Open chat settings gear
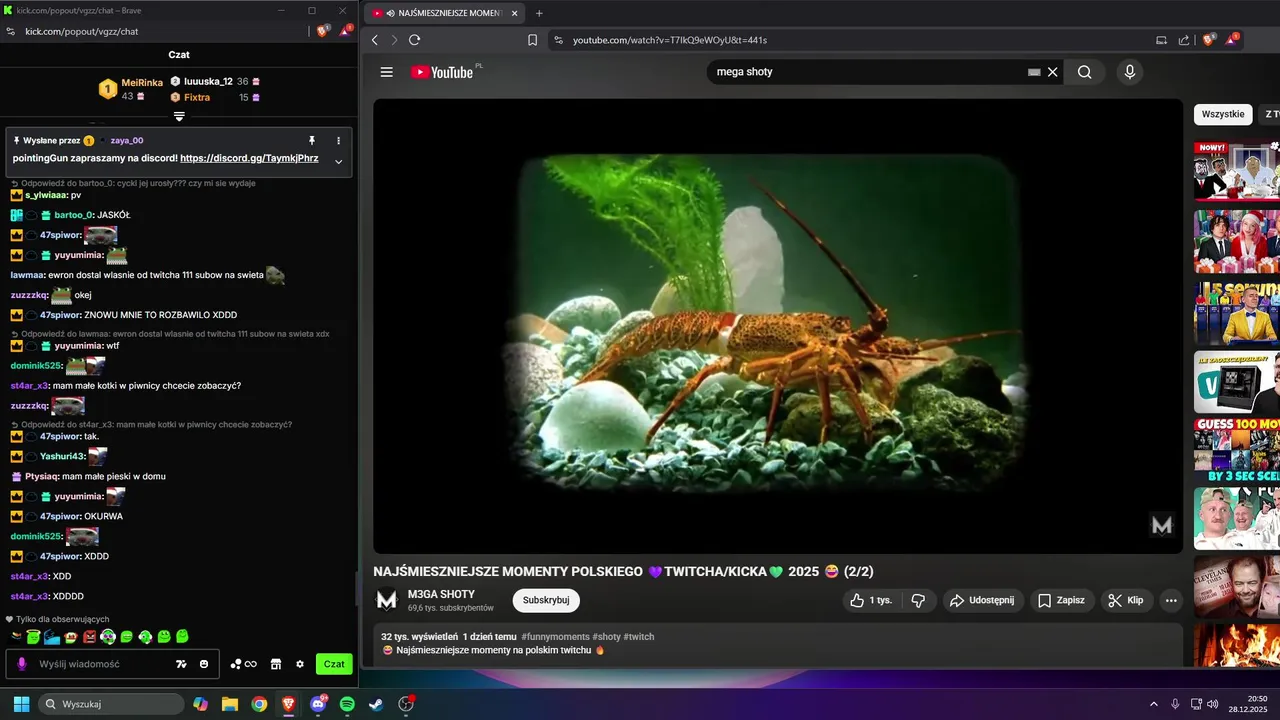 point(299,664)
